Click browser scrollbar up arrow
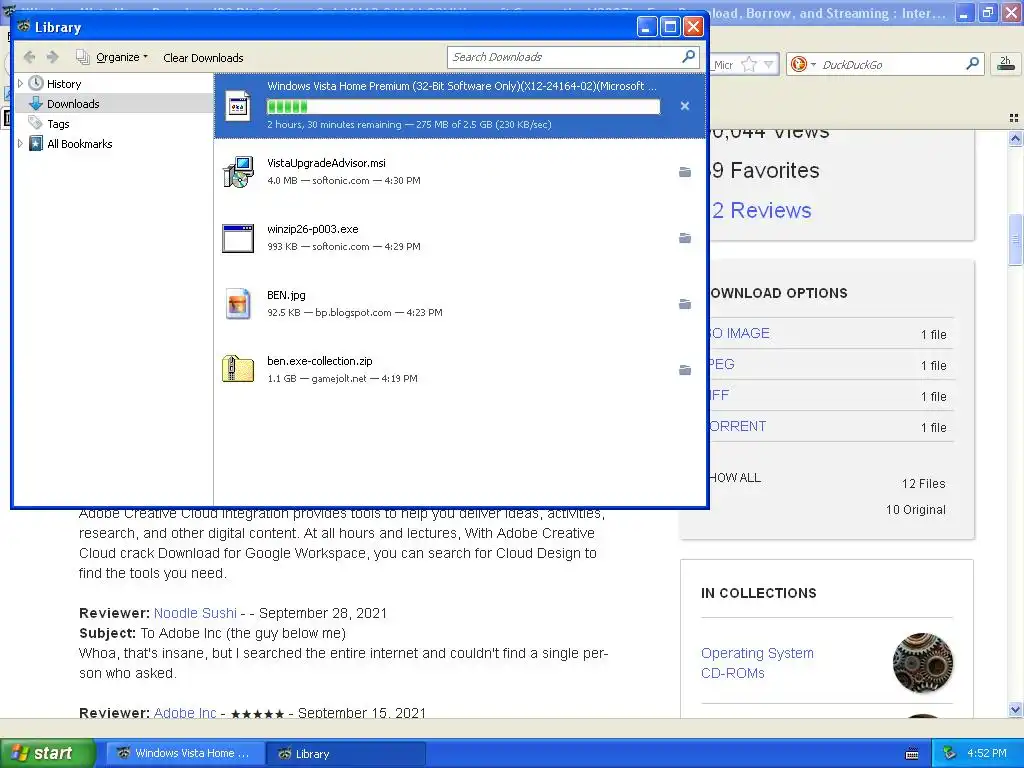Screen dimensions: 1024x768 (1015, 138)
